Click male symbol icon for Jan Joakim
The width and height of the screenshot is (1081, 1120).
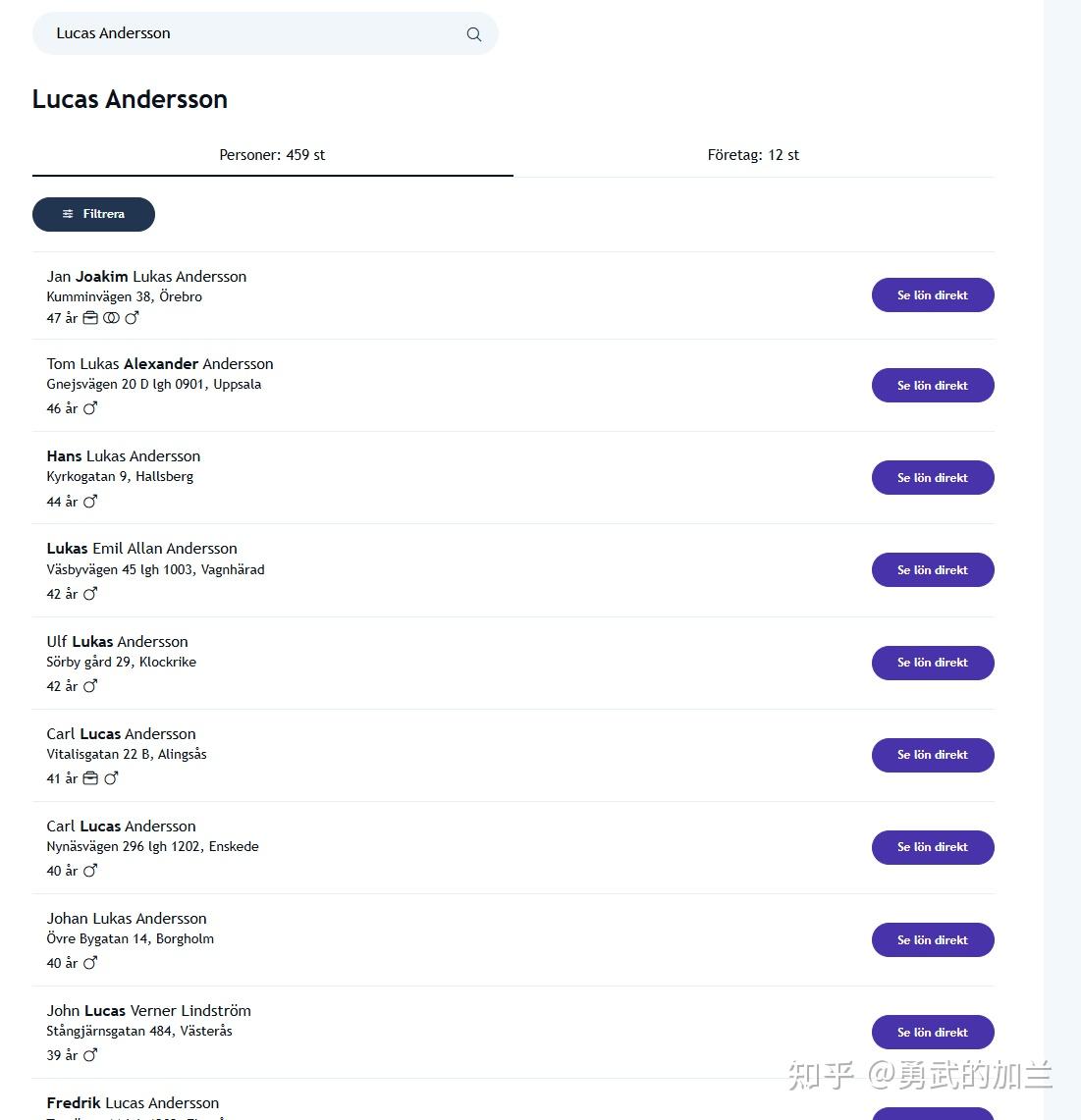[x=133, y=318]
